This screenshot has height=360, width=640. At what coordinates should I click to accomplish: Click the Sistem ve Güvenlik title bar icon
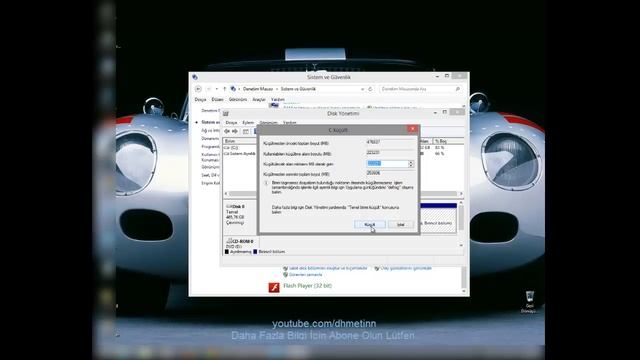point(195,77)
